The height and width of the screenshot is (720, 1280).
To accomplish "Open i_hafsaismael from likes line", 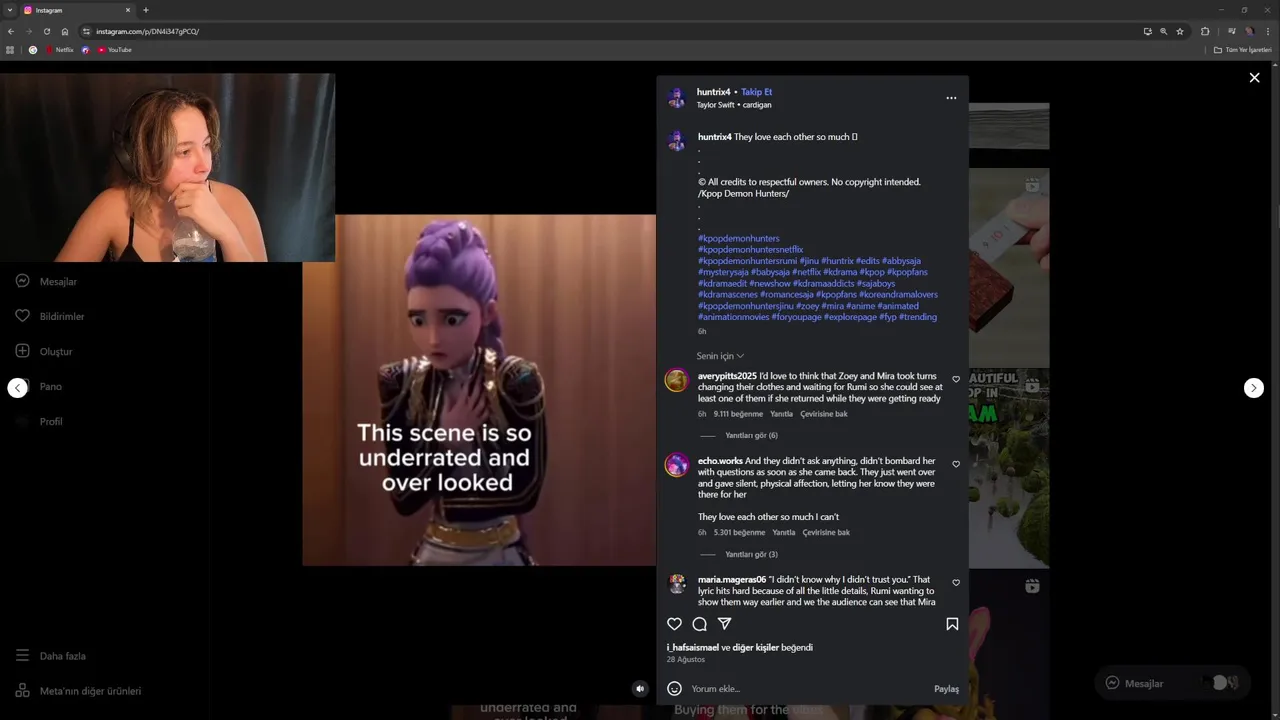I will (x=693, y=648).
